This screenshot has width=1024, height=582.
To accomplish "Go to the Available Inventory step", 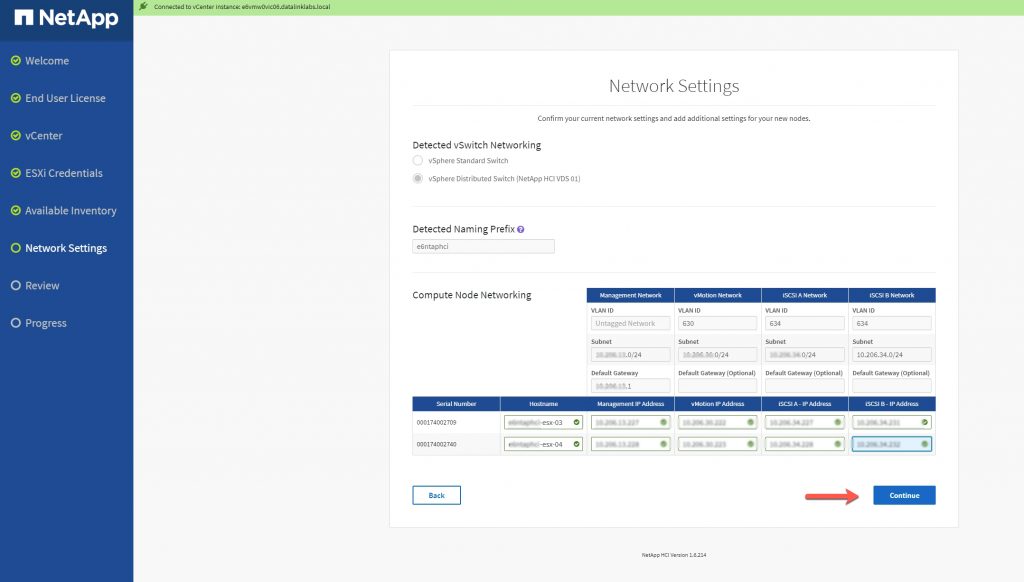I will 71,210.
